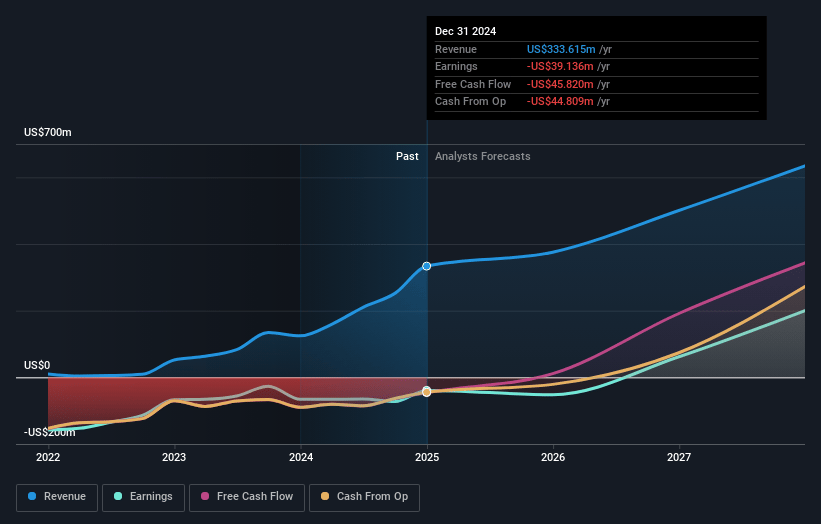Image resolution: width=821 pixels, height=524 pixels.
Task: Toggle the Free Cash Flow legend button
Action: (x=247, y=497)
